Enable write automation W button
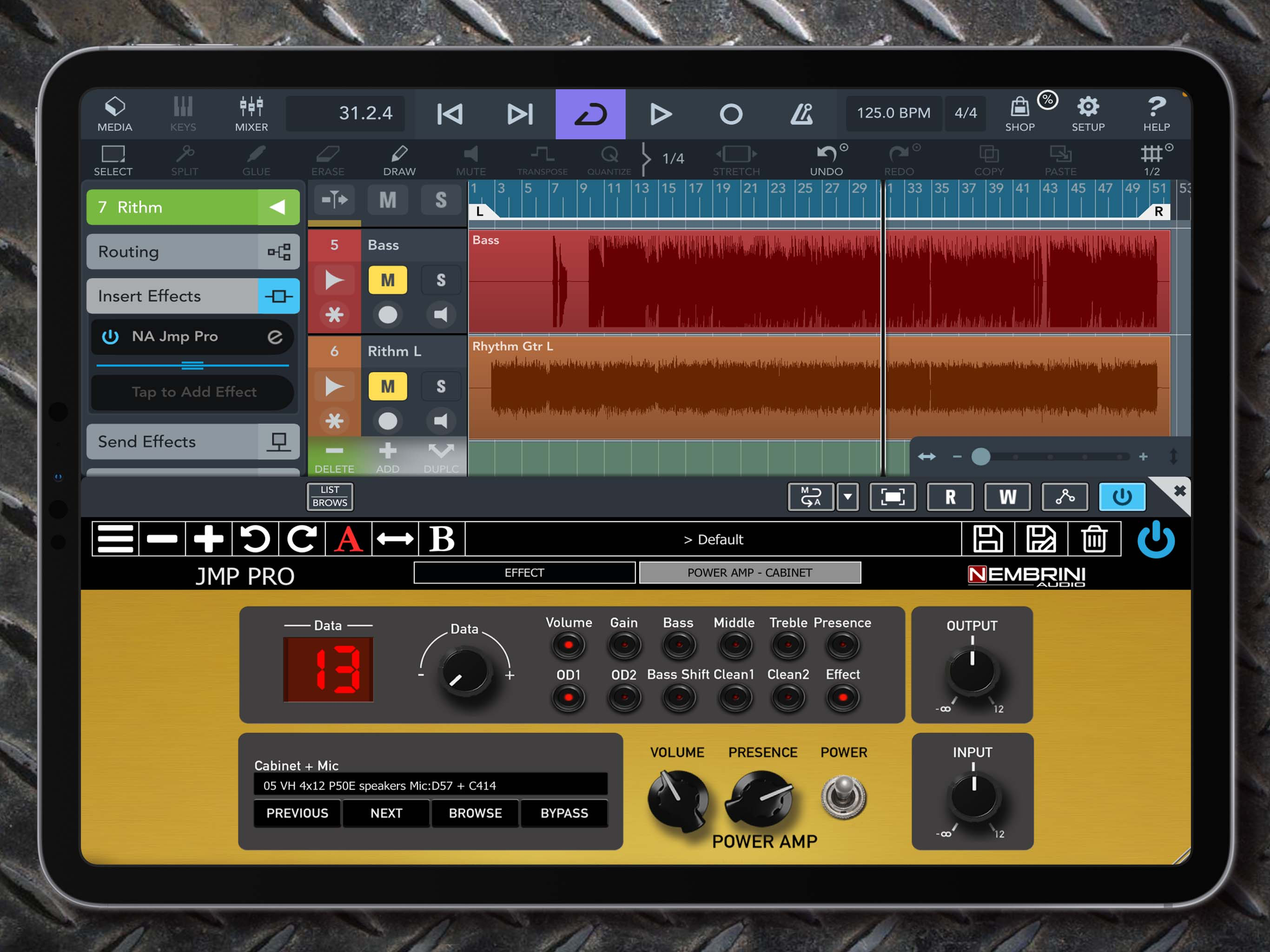Image resolution: width=1270 pixels, height=952 pixels. [1008, 496]
